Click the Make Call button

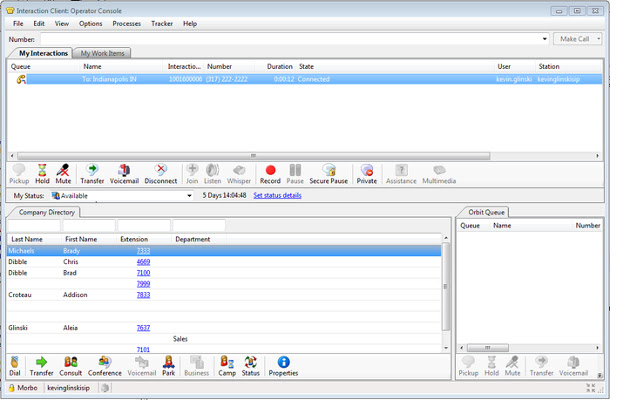574,39
